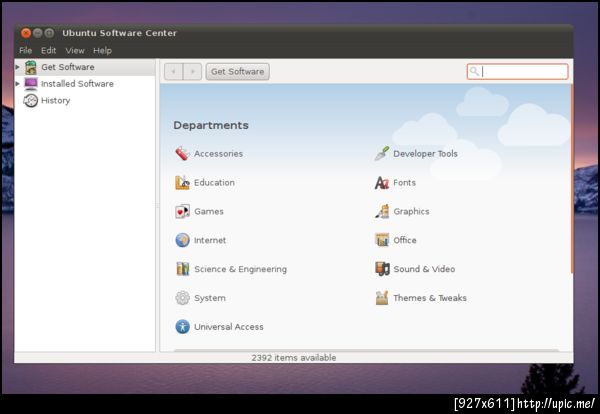Open the Office department icon
The width and height of the screenshot is (600, 414).
[x=382, y=240]
